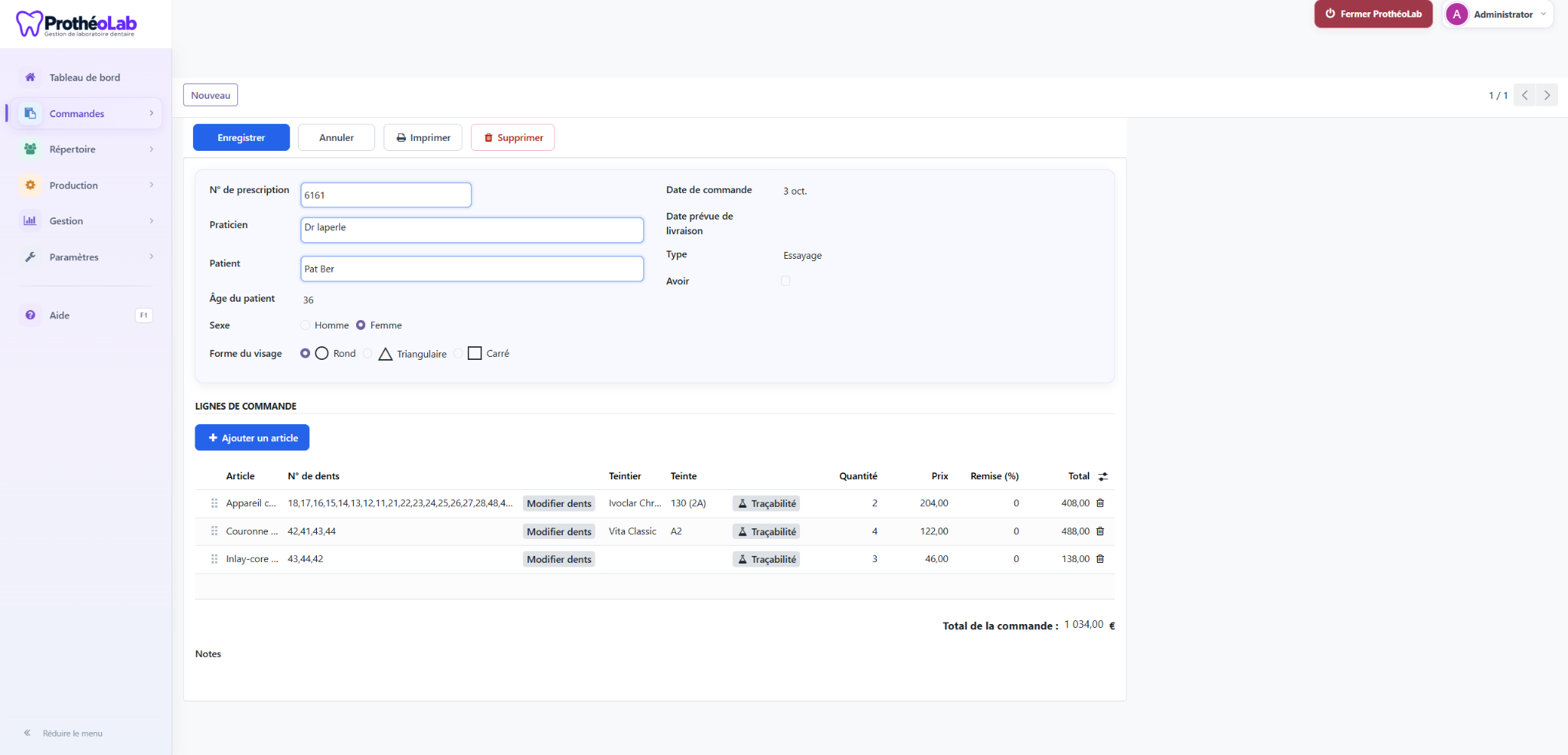Grab the drag handle of the Couronne row

pos(214,531)
